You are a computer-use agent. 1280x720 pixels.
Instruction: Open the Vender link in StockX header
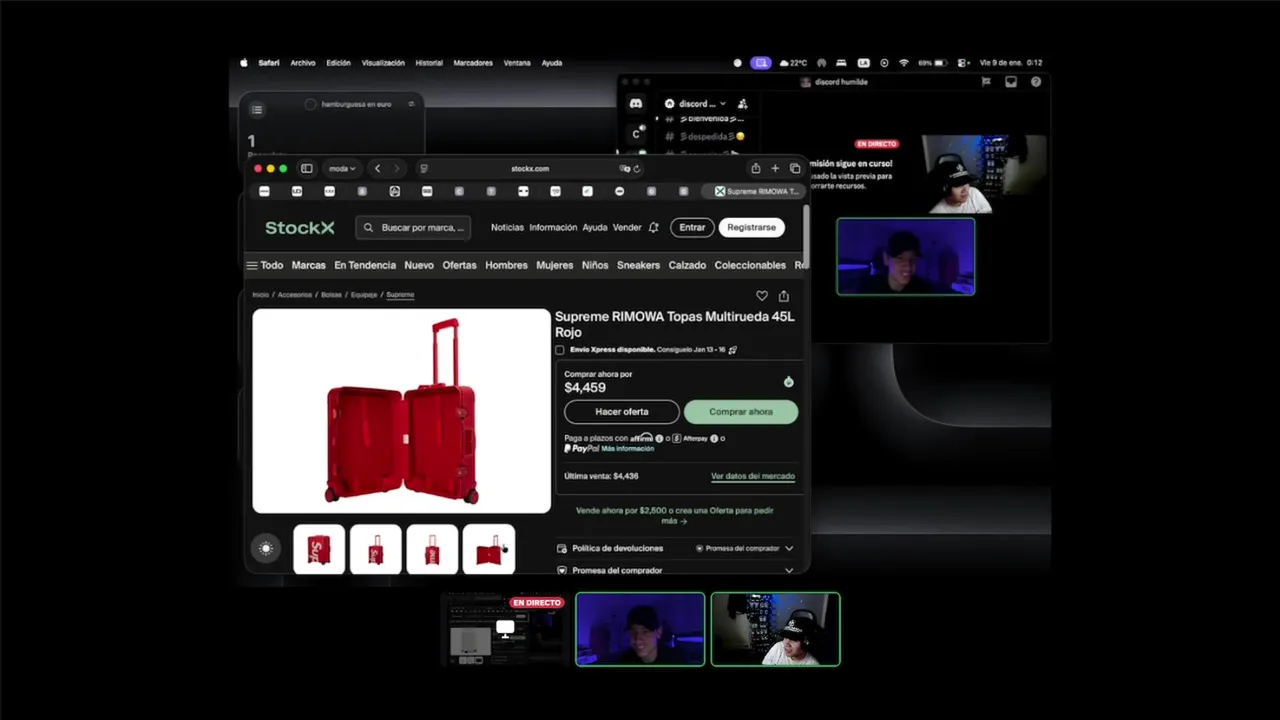[x=627, y=228]
